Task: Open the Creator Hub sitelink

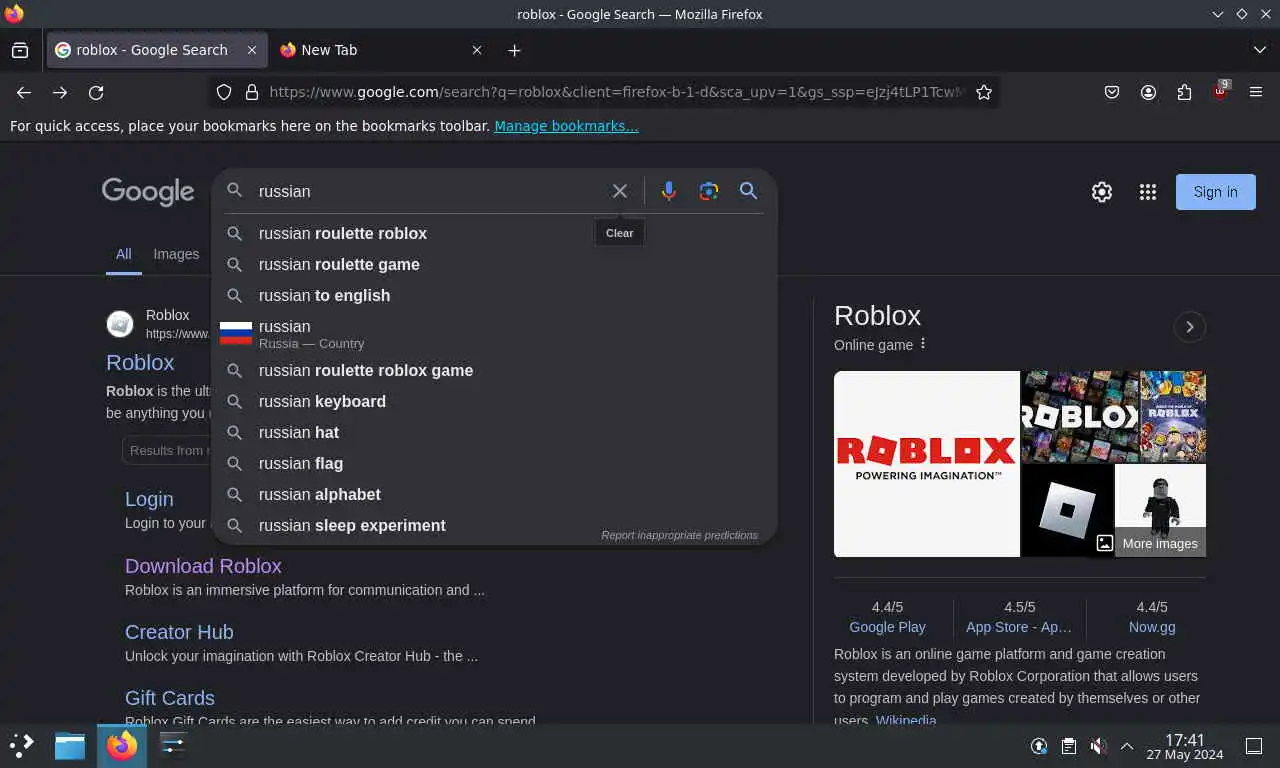Action: click(179, 632)
